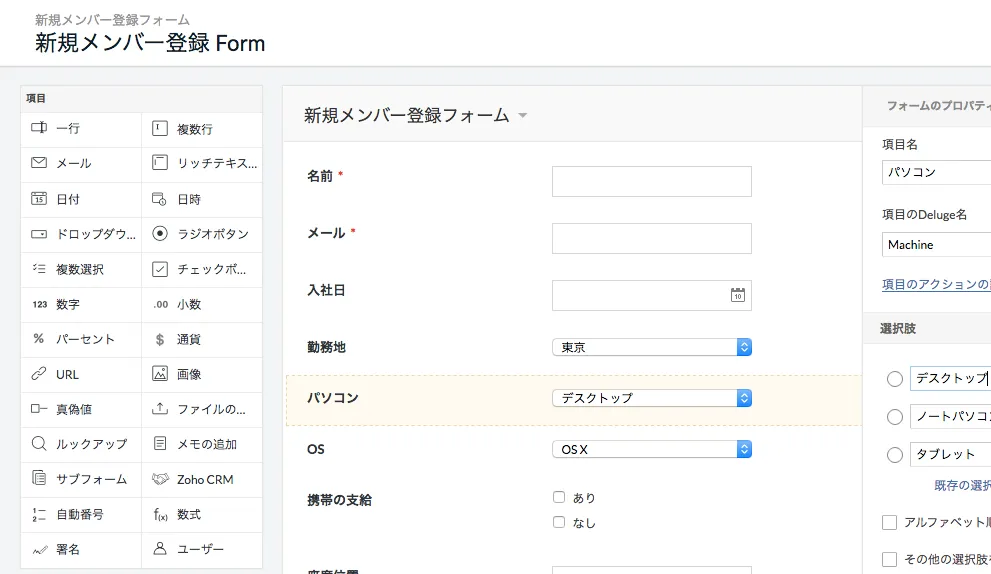Open the パソコン dropdown showing デスクトップ
The image size is (991, 574).
click(651, 398)
